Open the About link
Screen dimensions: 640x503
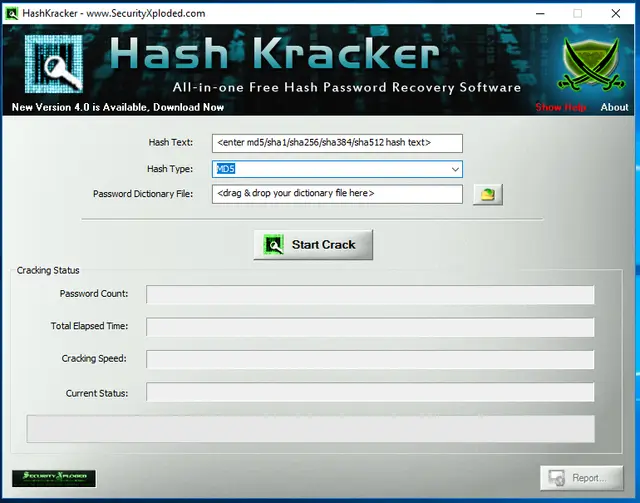coord(614,107)
